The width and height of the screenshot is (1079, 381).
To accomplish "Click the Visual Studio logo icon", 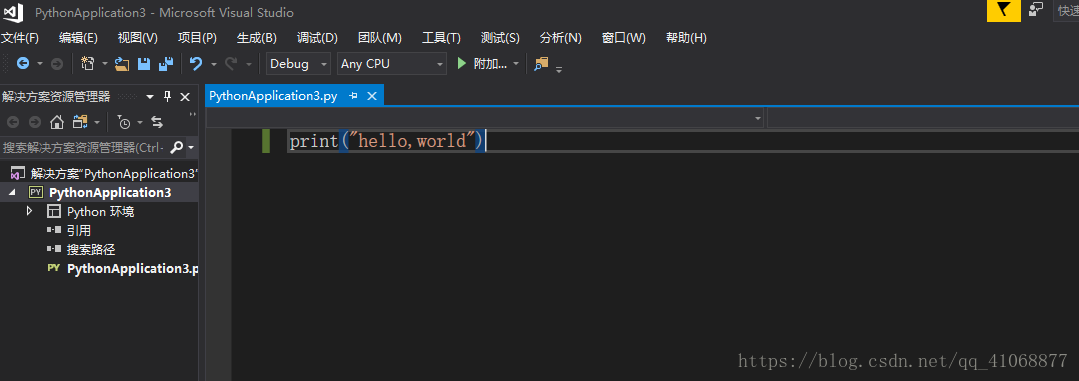I will (x=13, y=12).
